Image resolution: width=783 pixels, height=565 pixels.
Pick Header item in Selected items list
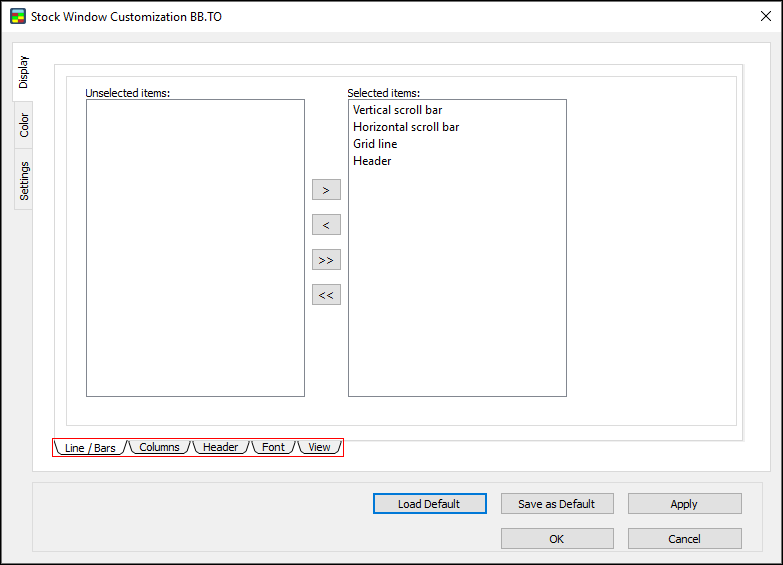pyautogui.click(x=372, y=161)
